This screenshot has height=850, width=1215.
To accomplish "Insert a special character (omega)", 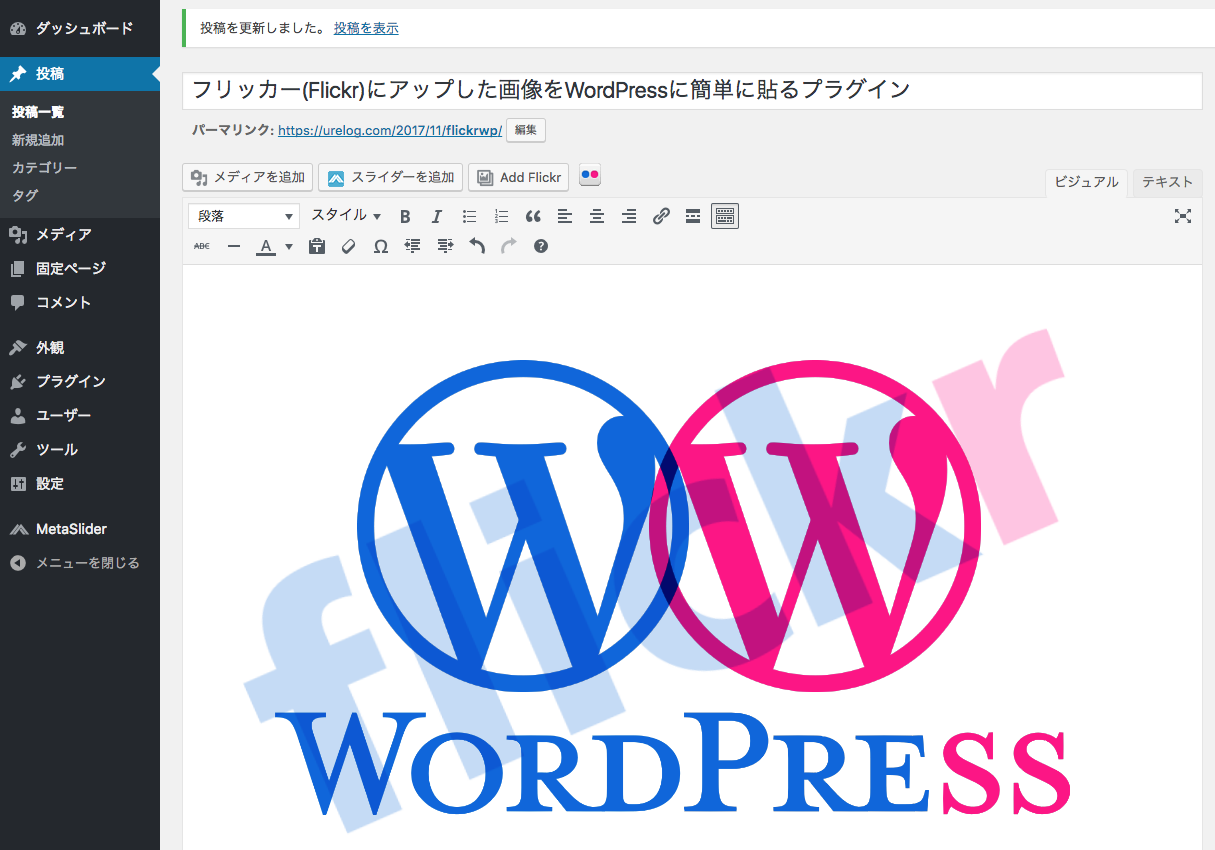I will coord(381,246).
